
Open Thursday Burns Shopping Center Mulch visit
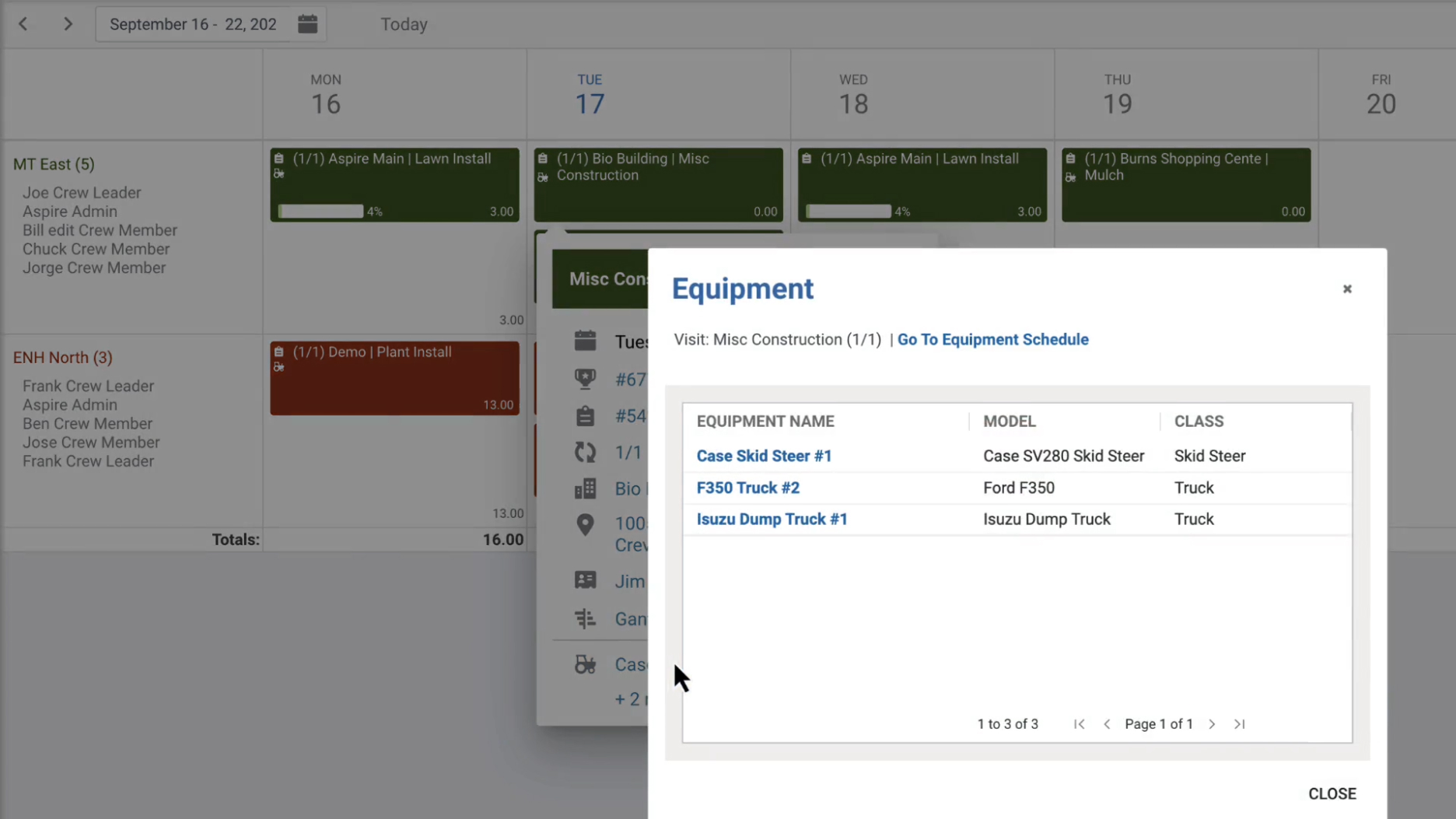[x=1186, y=185]
